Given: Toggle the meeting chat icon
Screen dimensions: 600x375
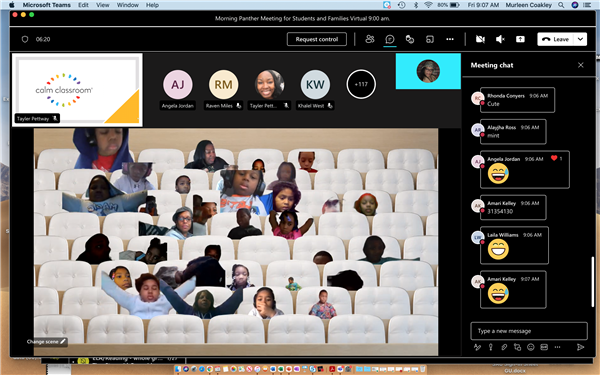Looking at the screenshot, I should pyautogui.click(x=390, y=39).
